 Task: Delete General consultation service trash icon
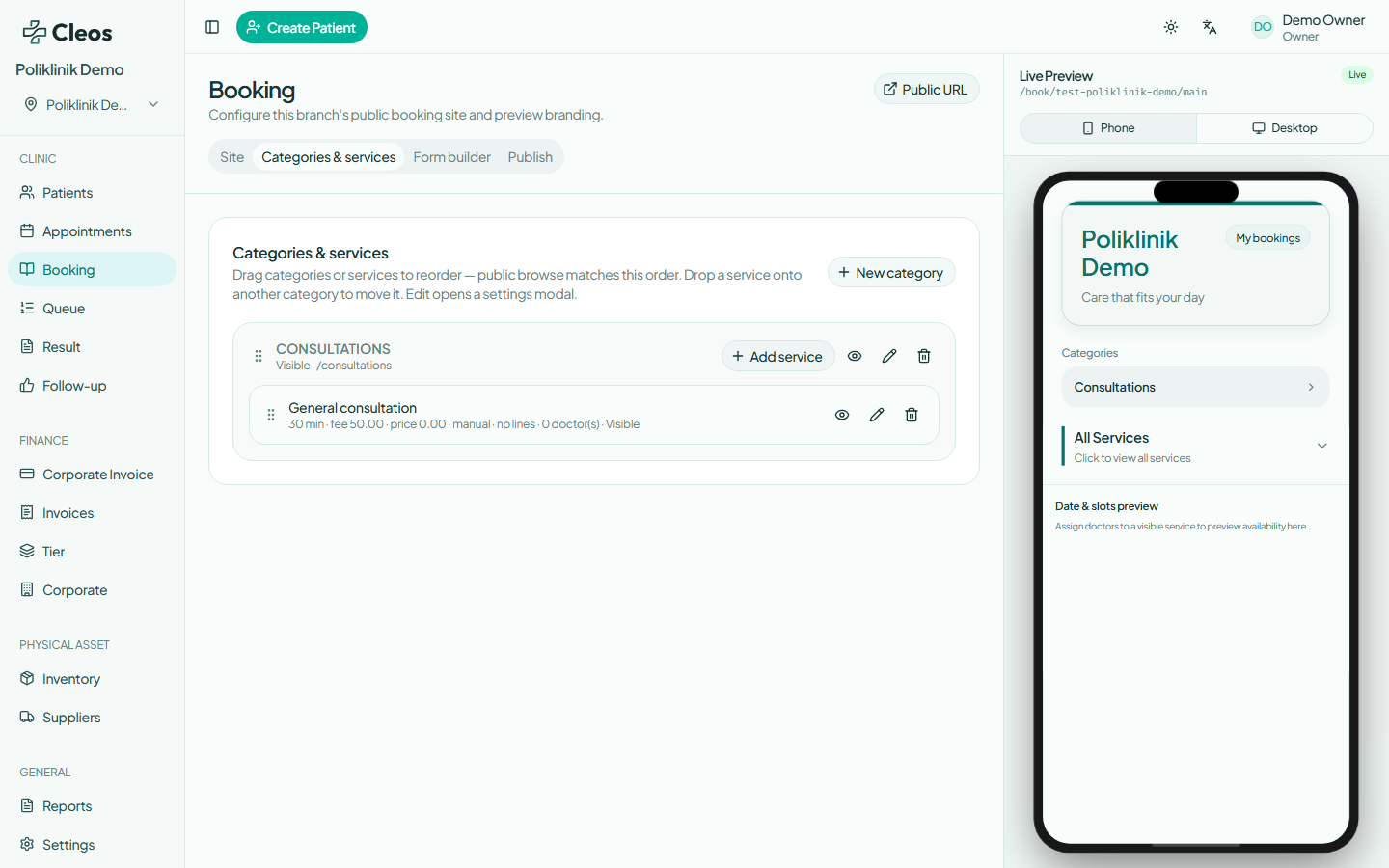(912, 415)
